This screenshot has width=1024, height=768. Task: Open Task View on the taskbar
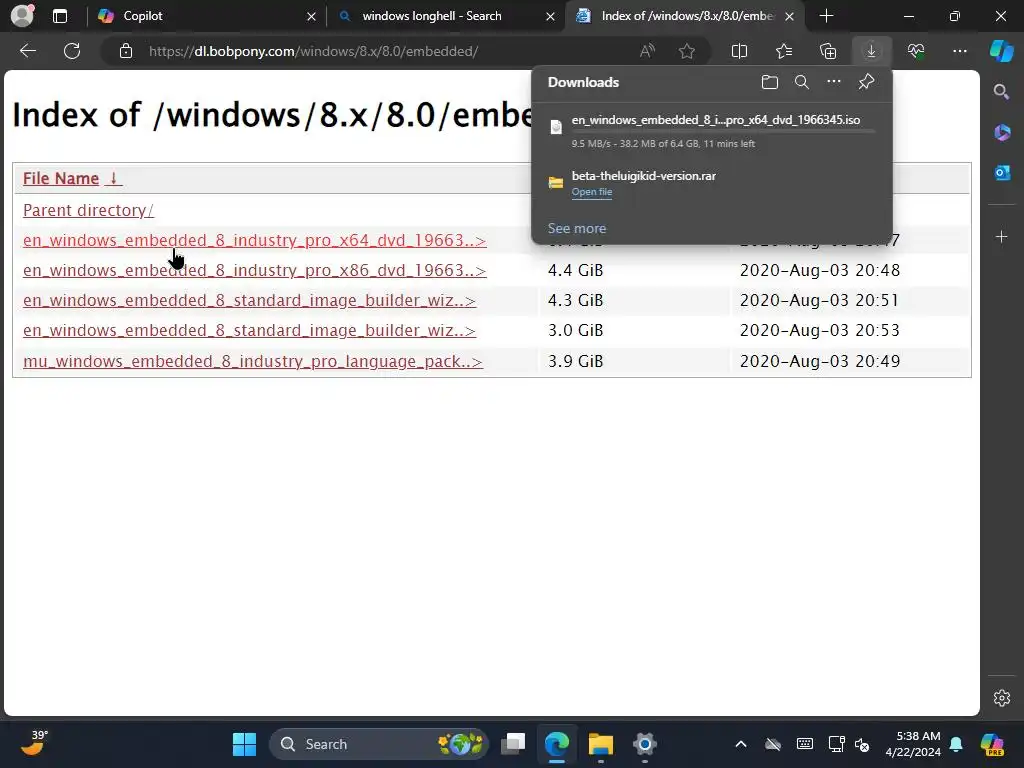pyautogui.click(x=513, y=744)
